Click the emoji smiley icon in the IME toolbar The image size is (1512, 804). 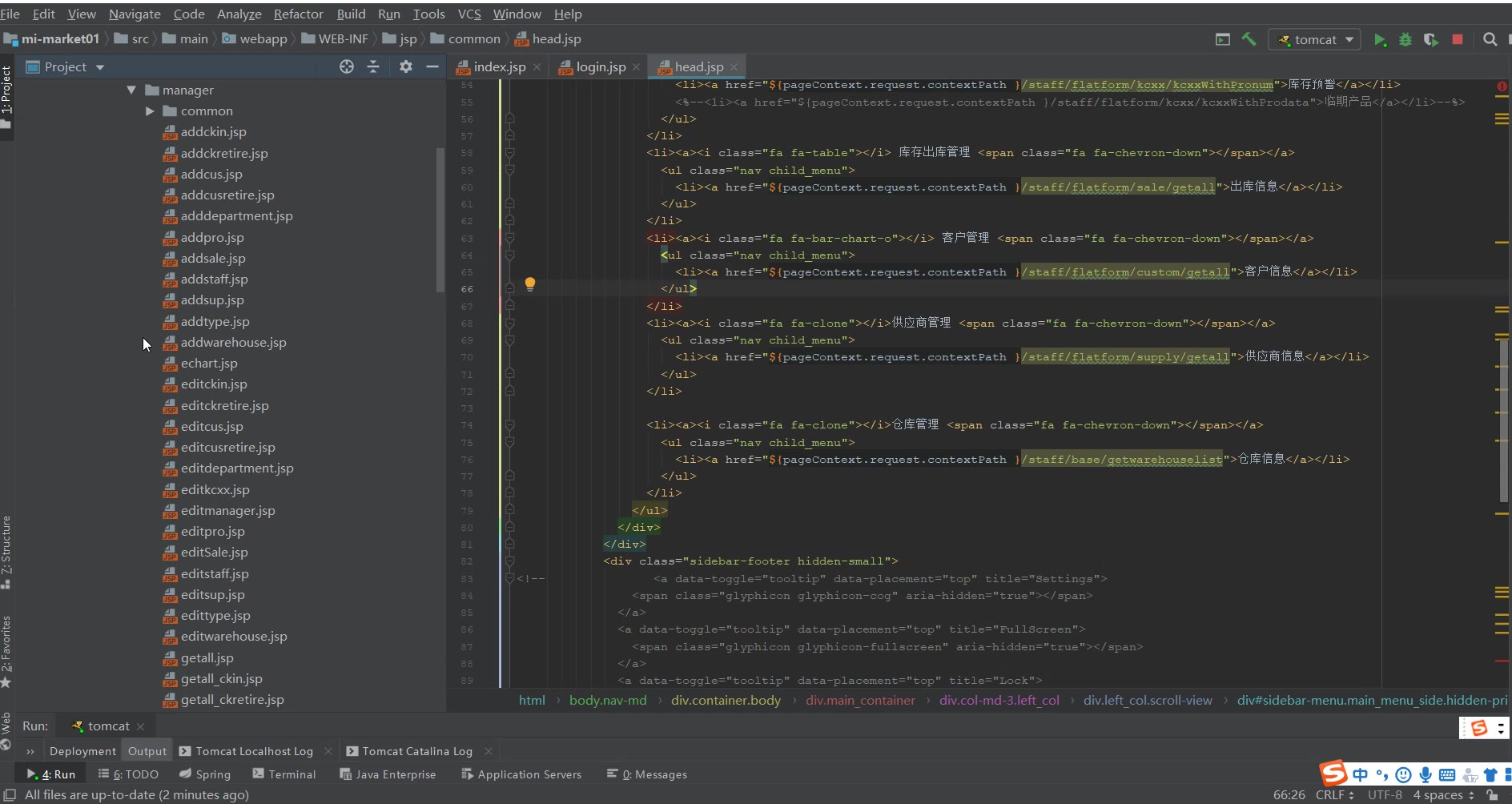[x=1403, y=774]
